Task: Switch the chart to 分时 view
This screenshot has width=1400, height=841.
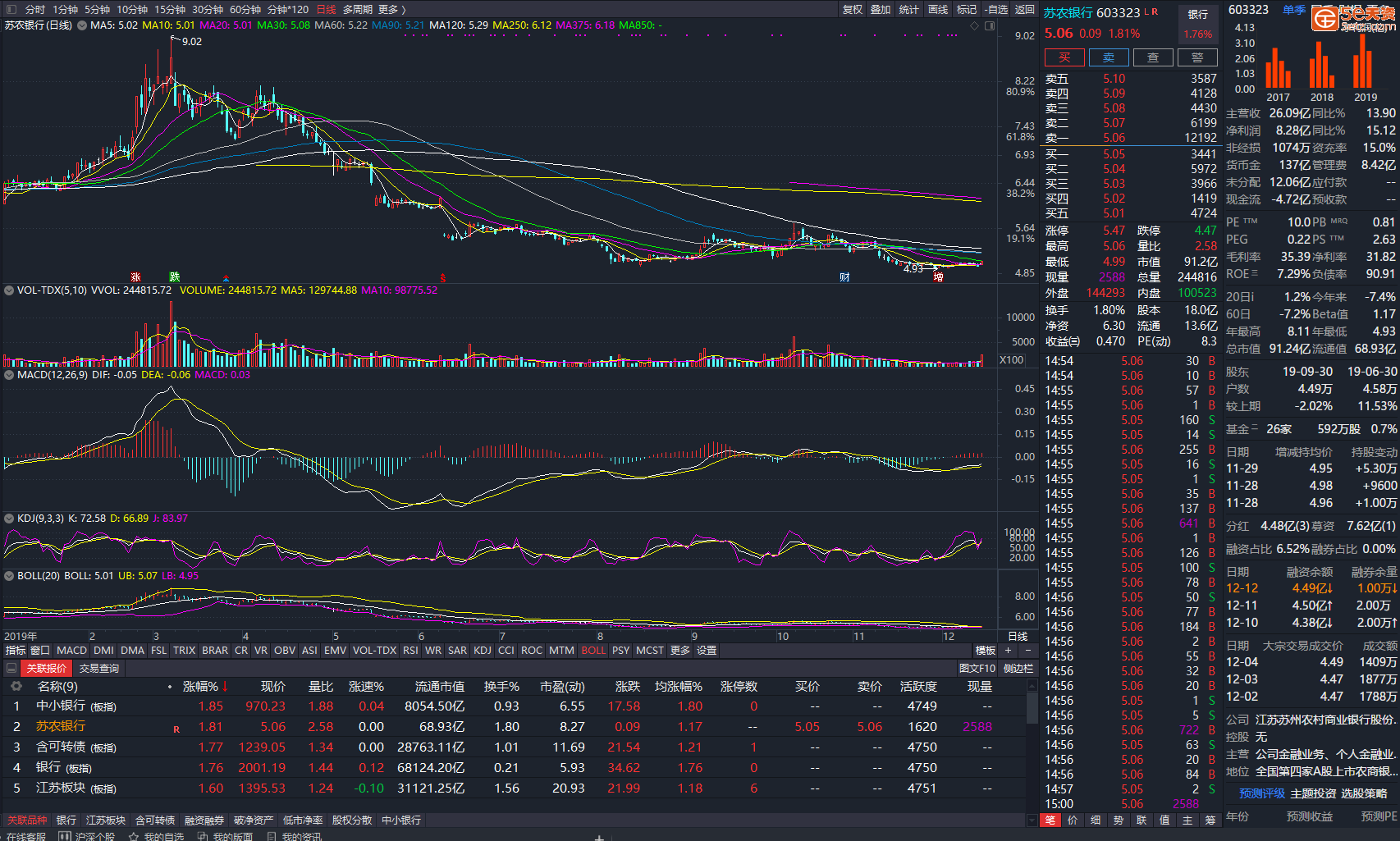Action: coord(35,9)
